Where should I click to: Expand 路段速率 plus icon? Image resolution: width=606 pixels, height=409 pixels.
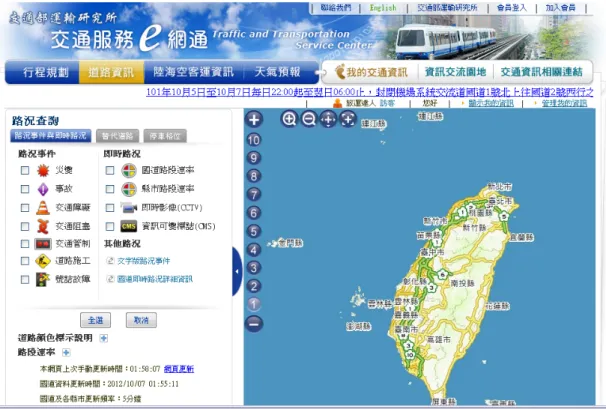click(x=66, y=352)
